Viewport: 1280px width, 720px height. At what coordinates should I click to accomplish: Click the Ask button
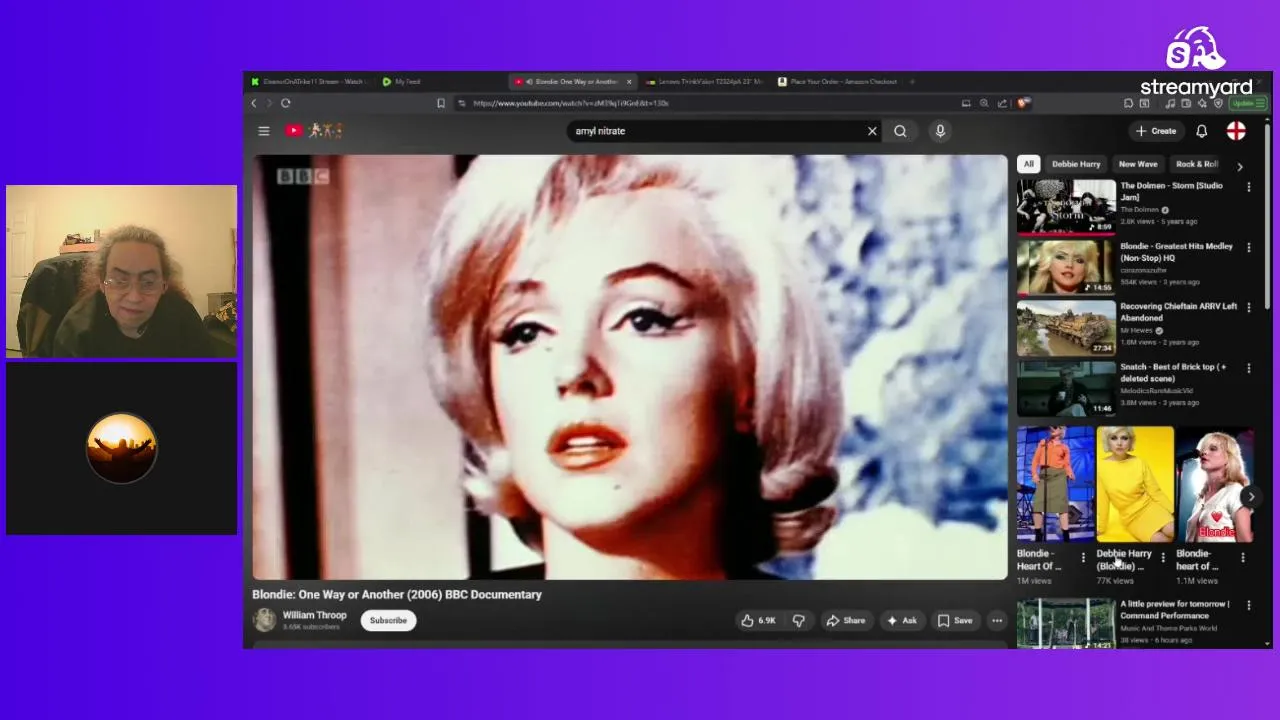tap(901, 620)
